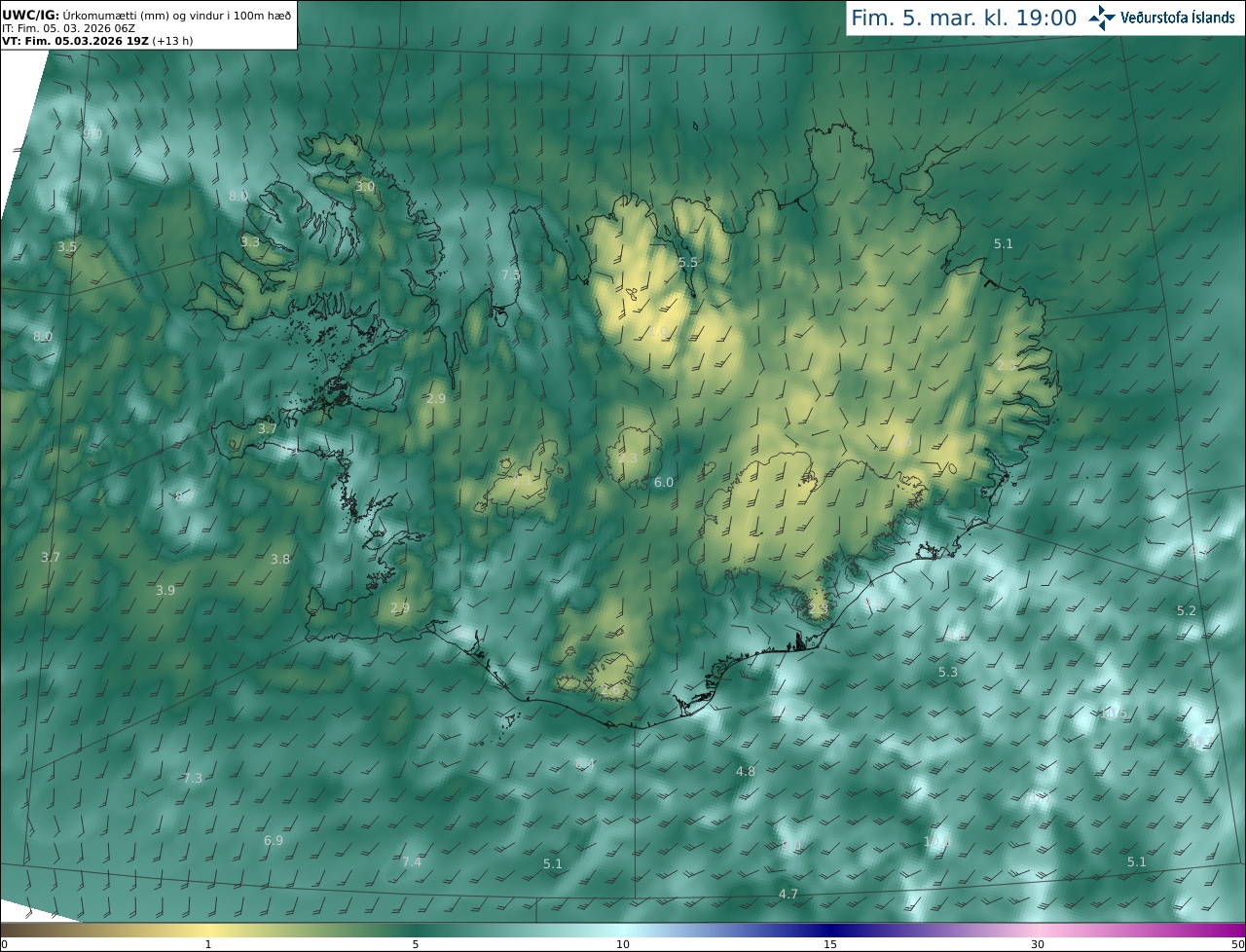Click the 3.3 value label

click(251, 241)
